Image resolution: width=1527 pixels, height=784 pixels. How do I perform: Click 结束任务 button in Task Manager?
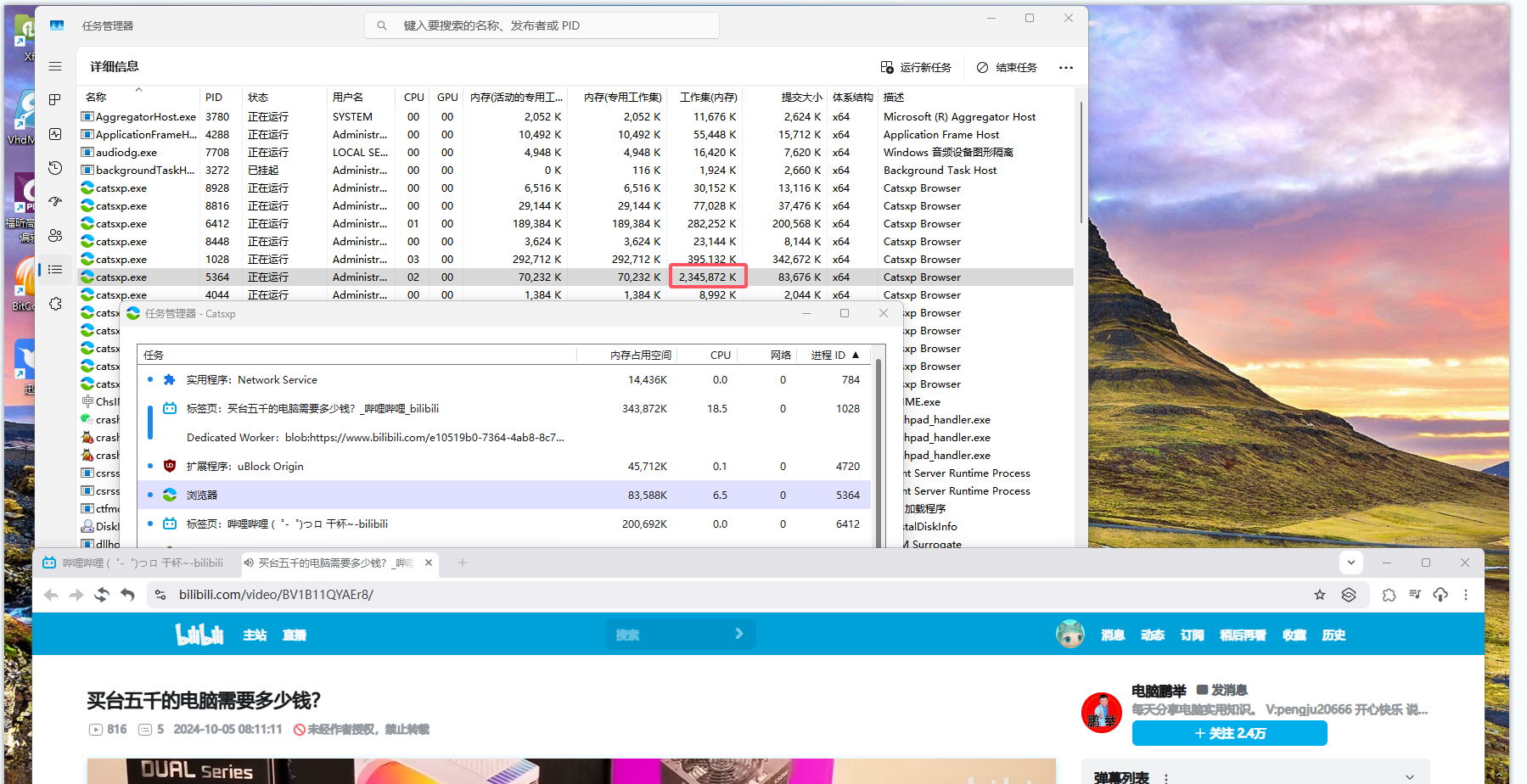coord(1007,67)
